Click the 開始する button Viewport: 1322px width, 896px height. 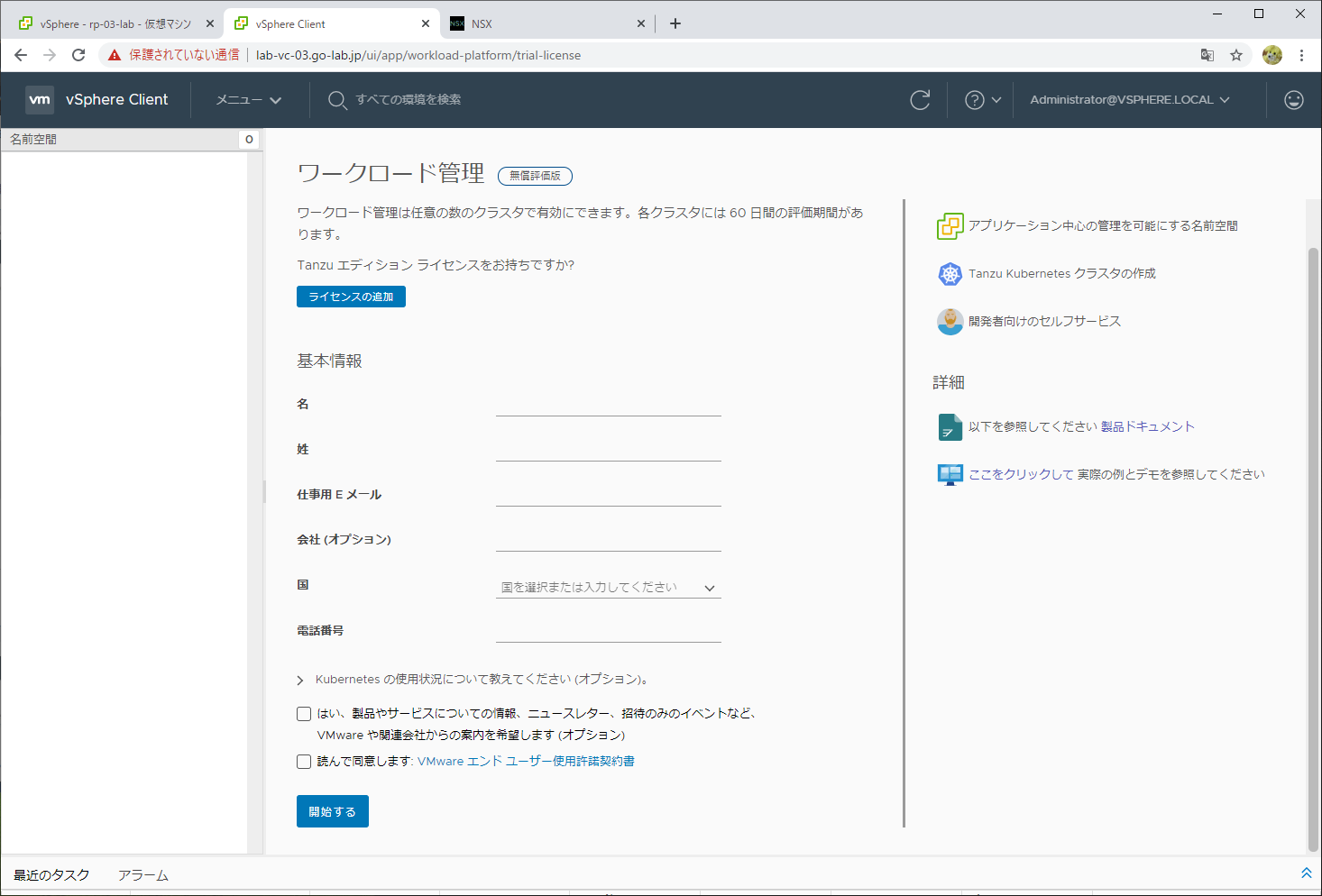tap(333, 811)
